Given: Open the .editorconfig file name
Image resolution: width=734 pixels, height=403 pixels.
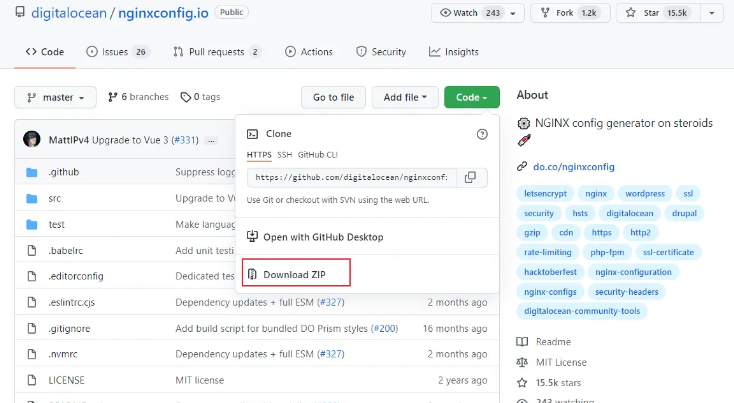Looking at the screenshot, I should pyautogui.click(x=76, y=276).
